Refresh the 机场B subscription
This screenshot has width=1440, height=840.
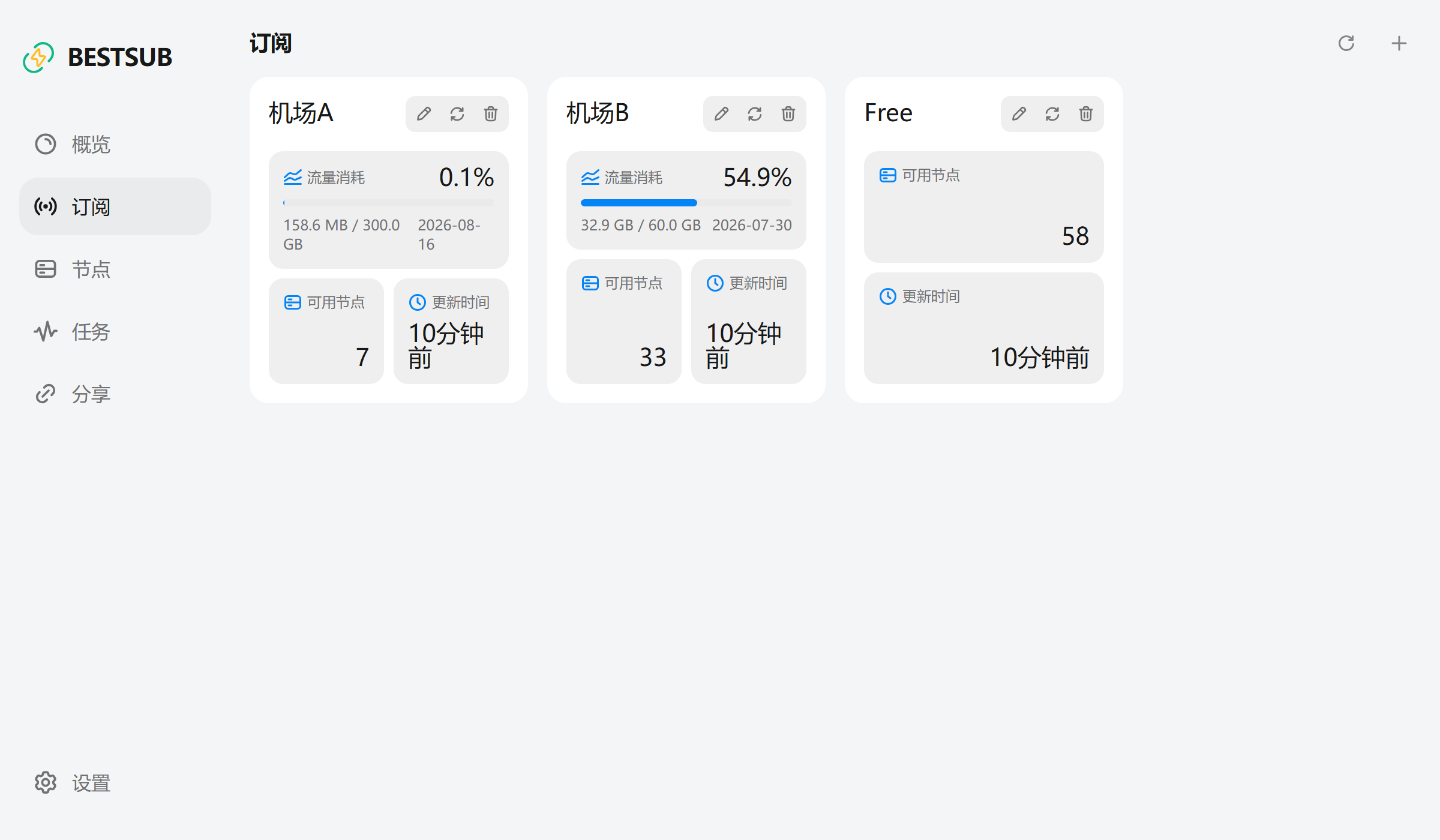point(755,113)
